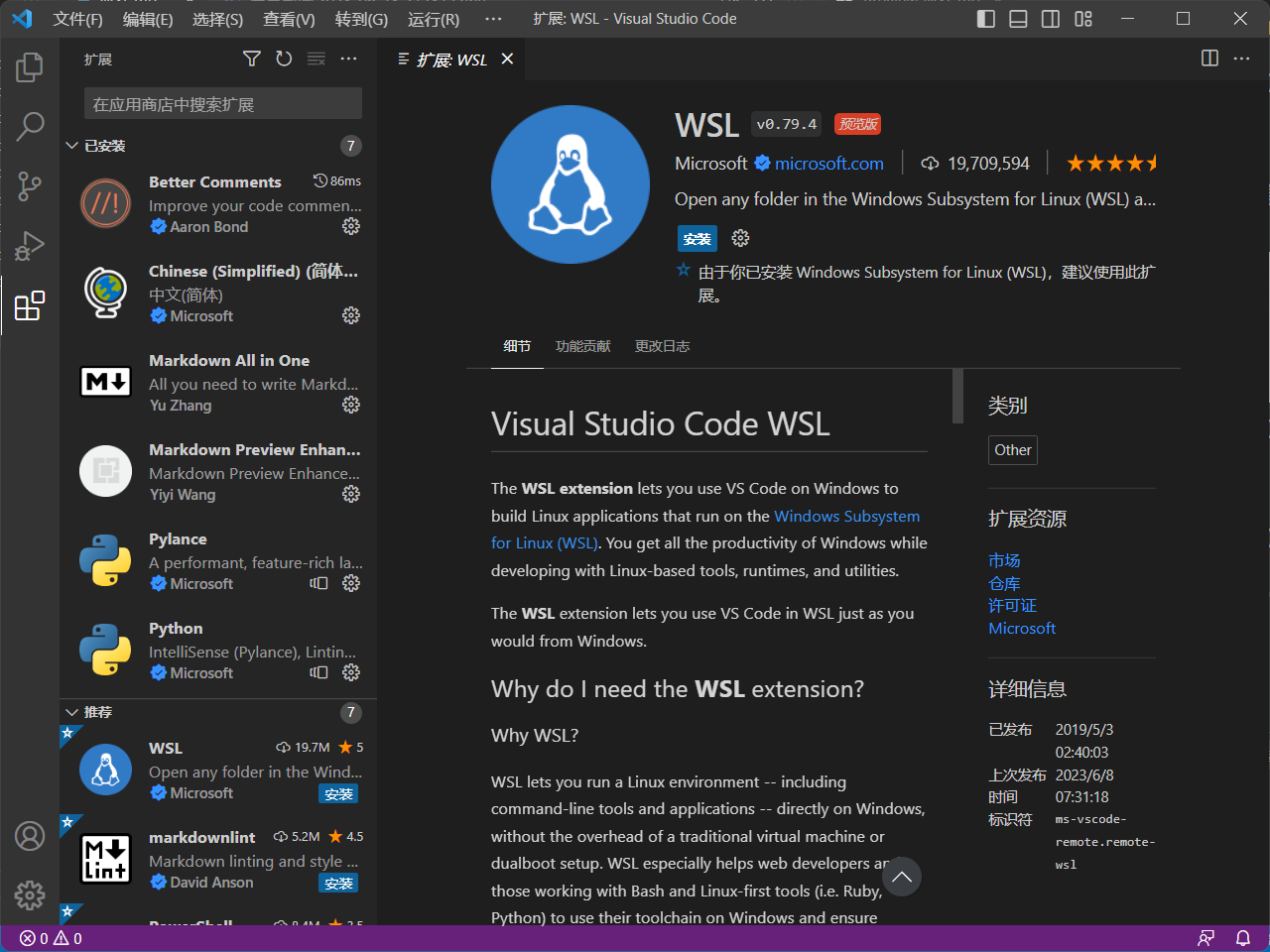This screenshot has width=1270, height=952.
Task: Click Pylance sync-ignored extension indicator
Action: click(318, 583)
